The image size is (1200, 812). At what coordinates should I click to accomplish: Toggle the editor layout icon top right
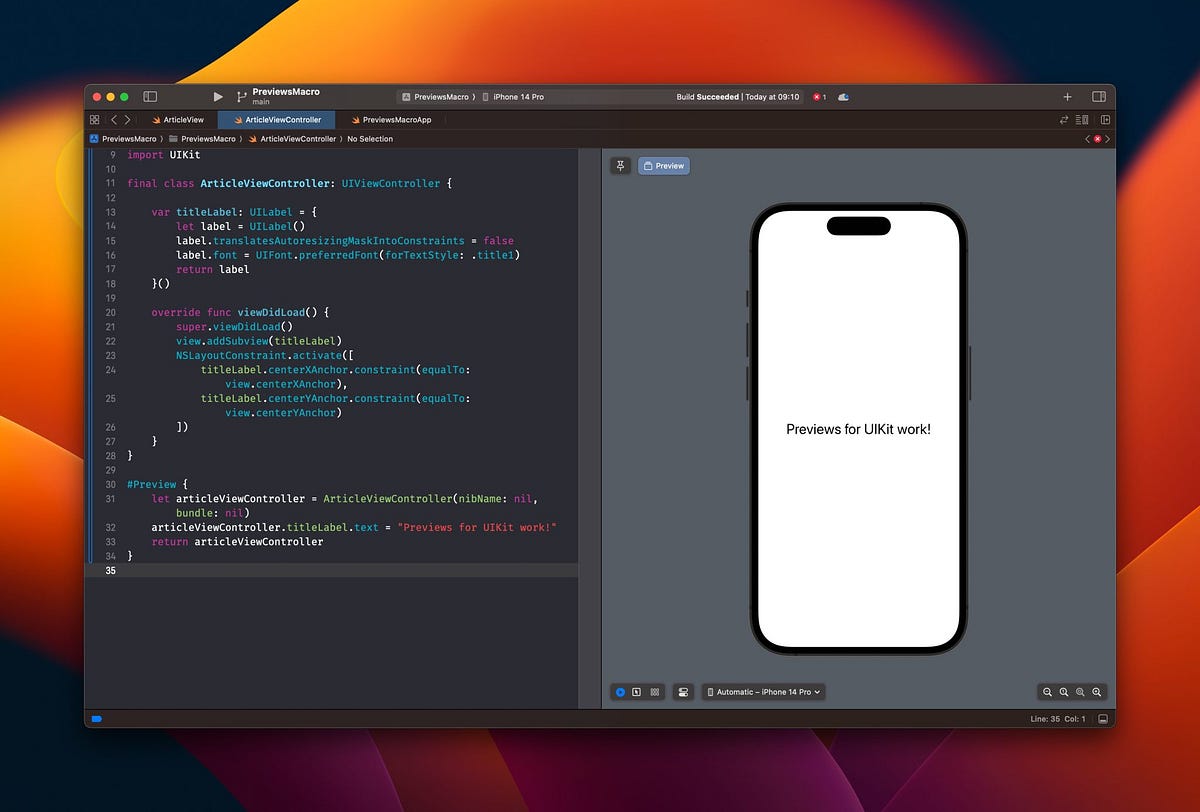pyautogui.click(x=1098, y=97)
